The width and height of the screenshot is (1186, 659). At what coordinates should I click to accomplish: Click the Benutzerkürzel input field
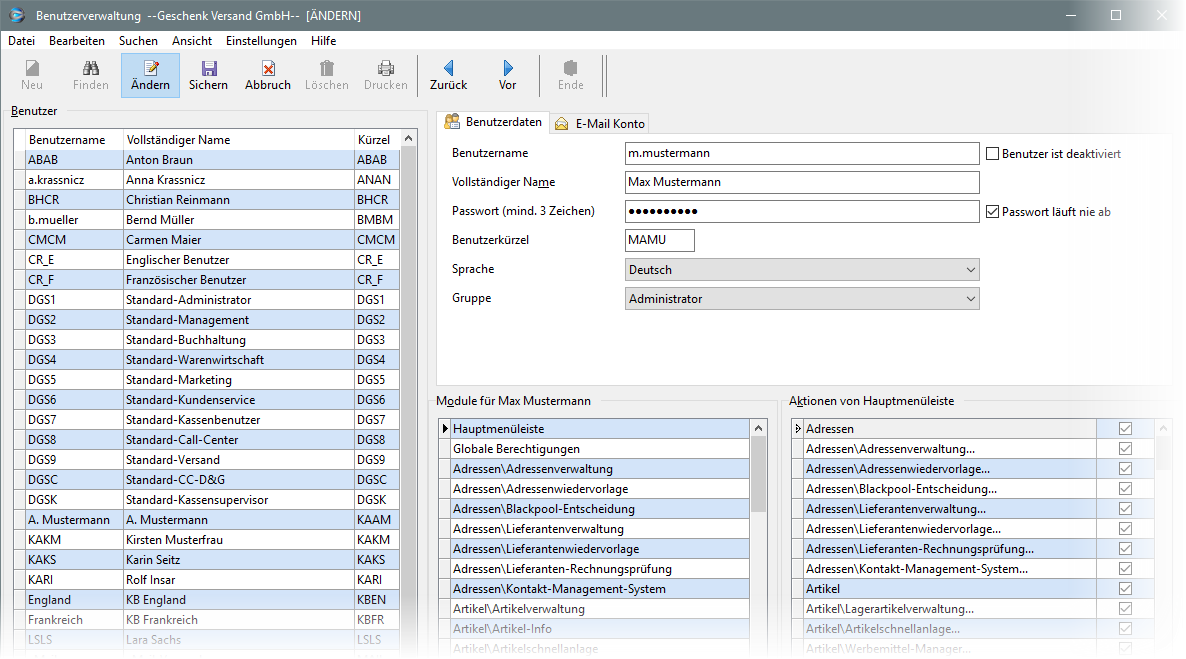[x=659, y=241]
